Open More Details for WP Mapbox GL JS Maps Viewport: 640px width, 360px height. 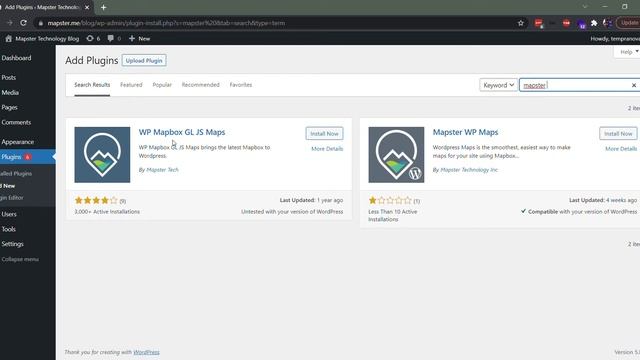327,149
